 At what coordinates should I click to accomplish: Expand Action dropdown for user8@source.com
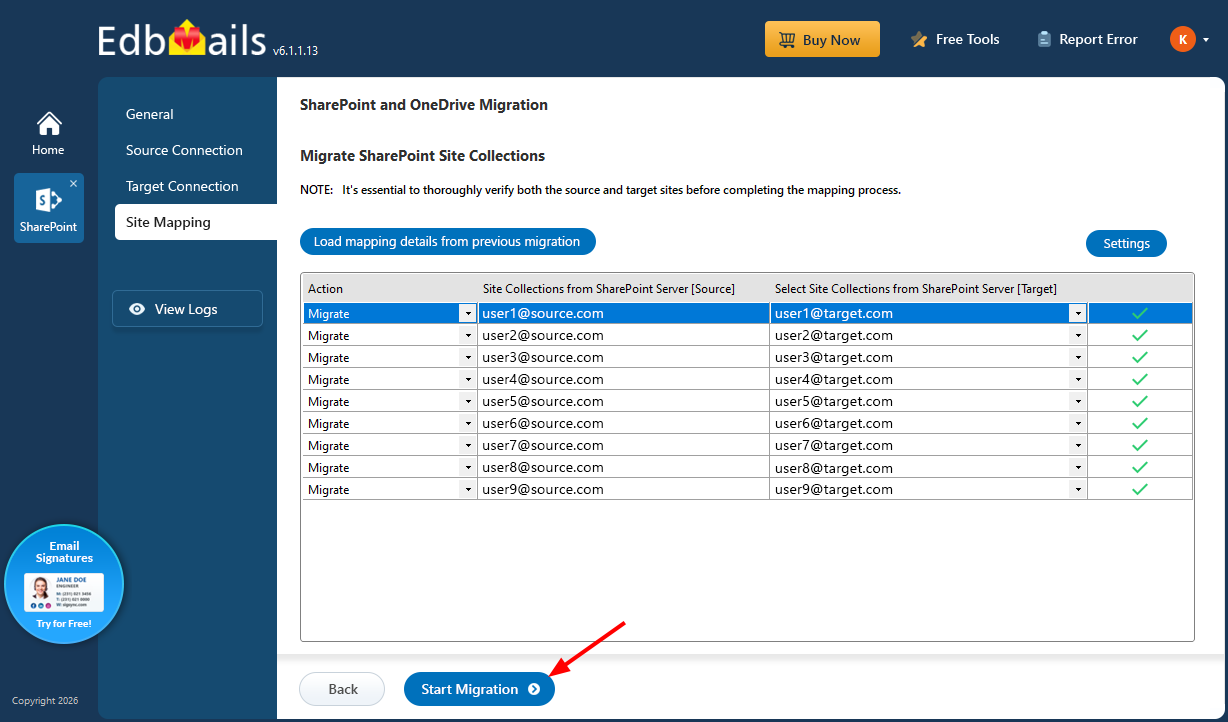point(467,467)
